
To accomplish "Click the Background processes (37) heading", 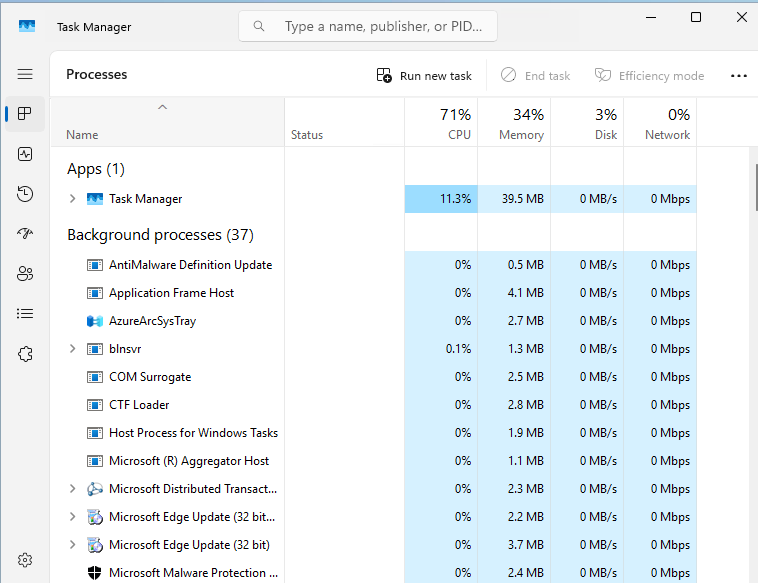I will [160, 235].
